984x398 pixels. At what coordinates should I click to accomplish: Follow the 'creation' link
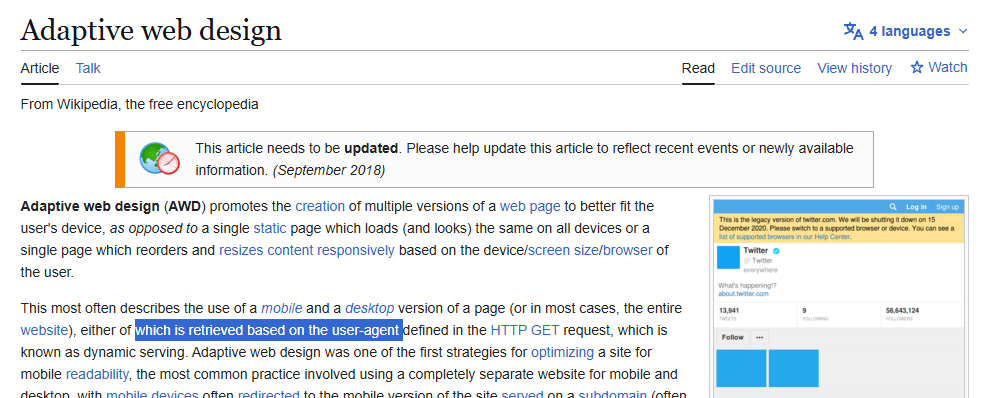click(x=320, y=206)
